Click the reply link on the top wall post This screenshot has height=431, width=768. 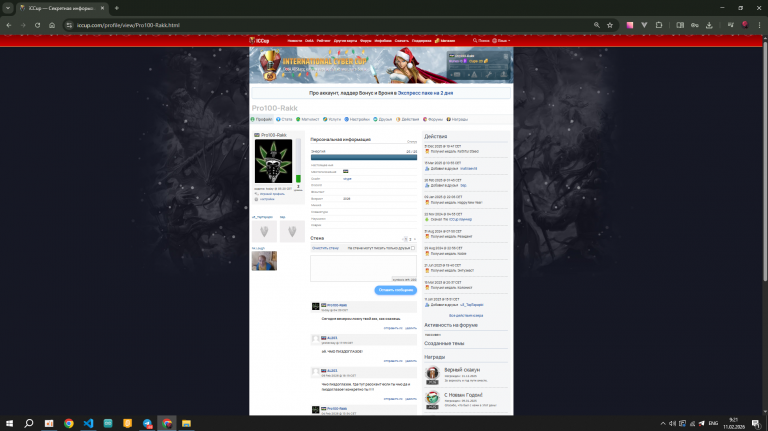[x=393, y=328]
